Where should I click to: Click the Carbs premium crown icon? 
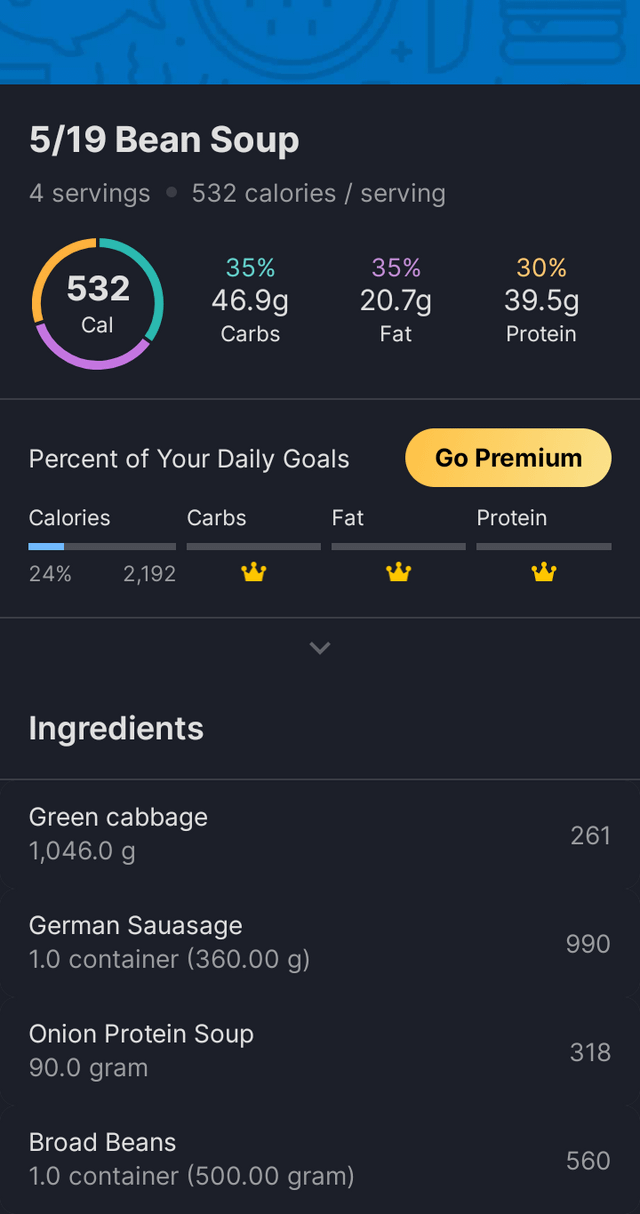254,573
